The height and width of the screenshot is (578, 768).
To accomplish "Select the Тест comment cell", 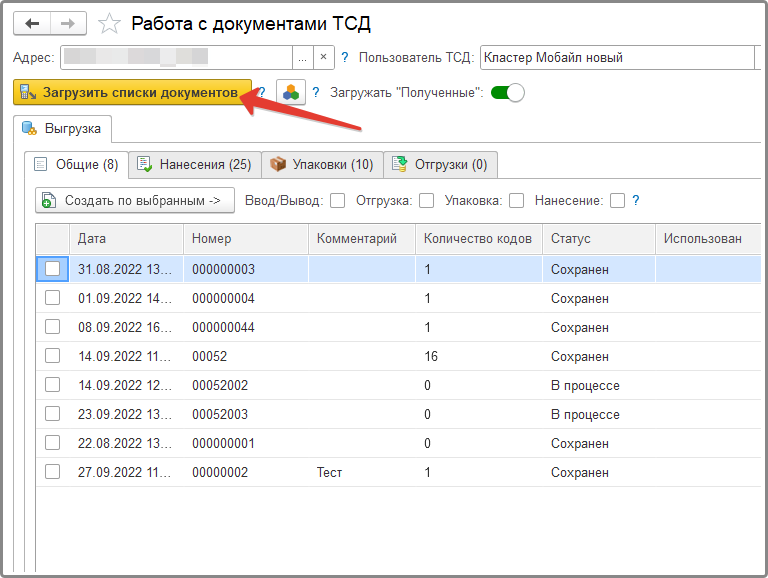I will (x=362, y=473).
